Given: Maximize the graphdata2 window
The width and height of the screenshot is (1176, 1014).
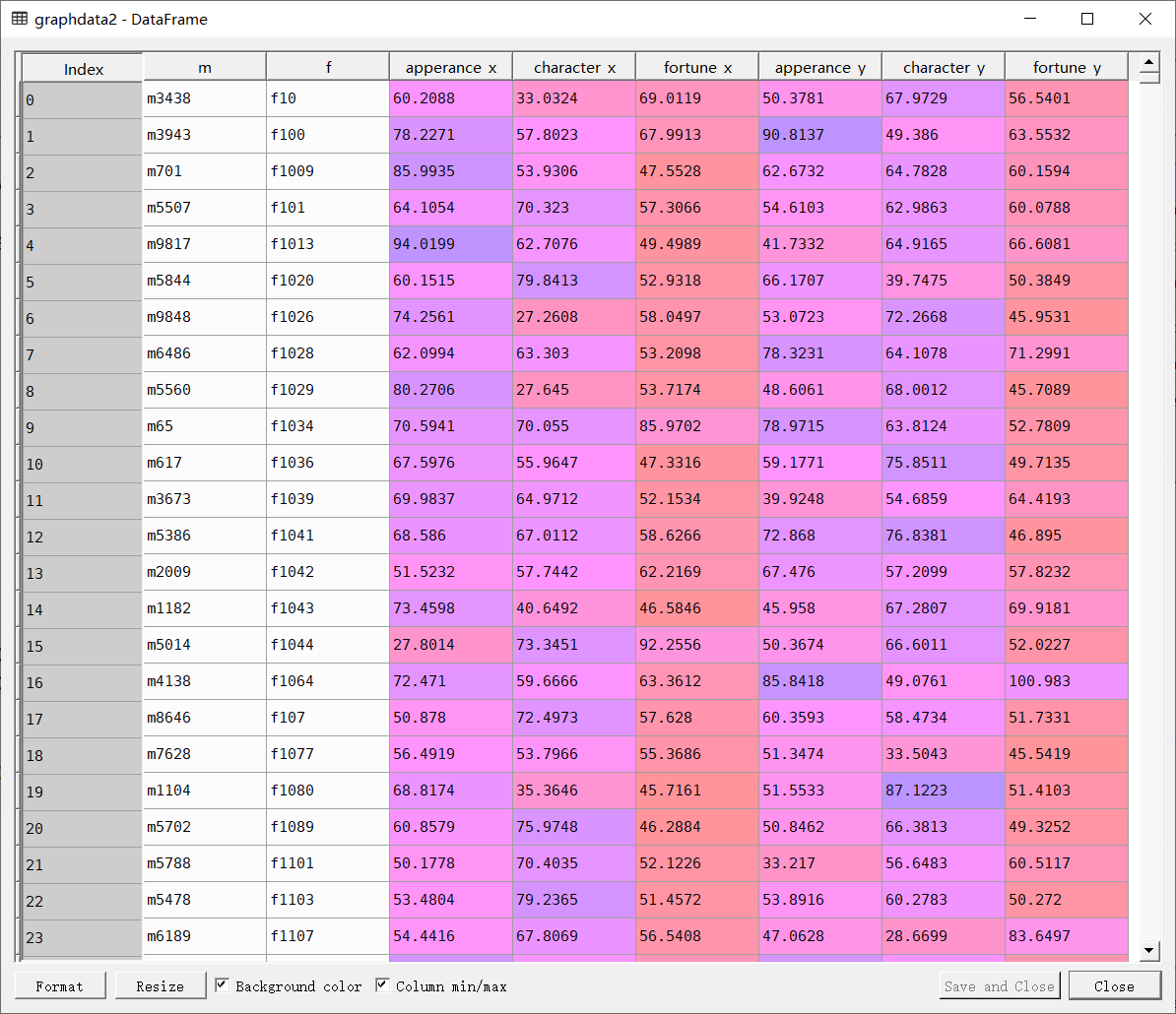Looking at the screenshot, I should click(1086, 19).
